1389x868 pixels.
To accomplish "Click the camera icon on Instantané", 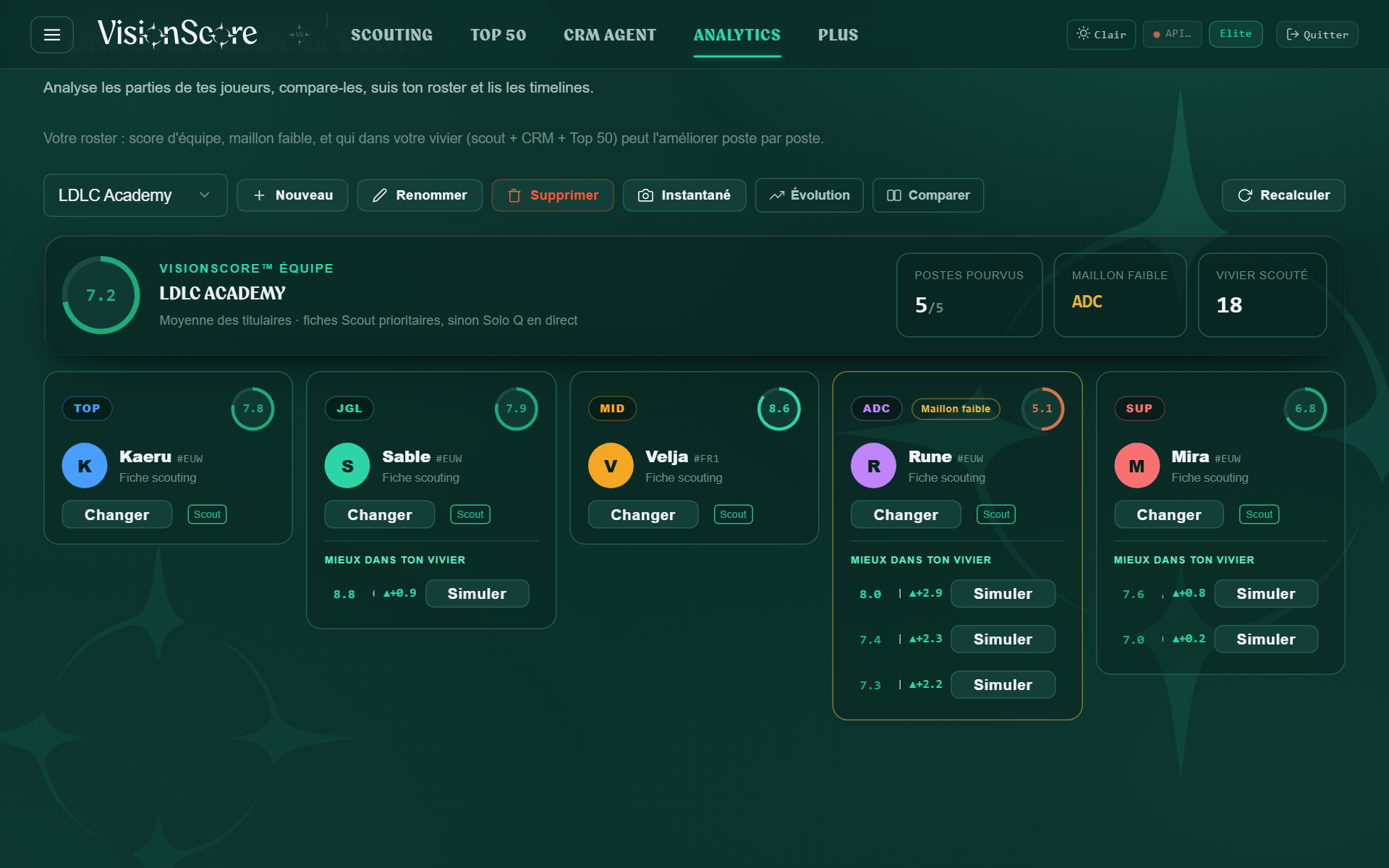I will click(645, 195).
